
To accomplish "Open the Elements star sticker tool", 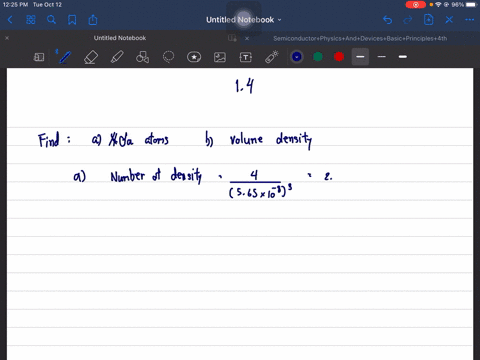I will click(194, 57).
